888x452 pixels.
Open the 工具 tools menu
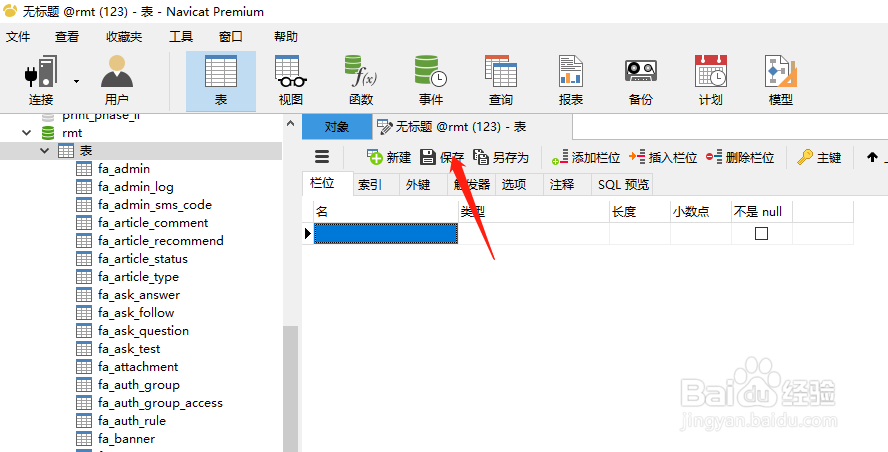click(181, 37)
